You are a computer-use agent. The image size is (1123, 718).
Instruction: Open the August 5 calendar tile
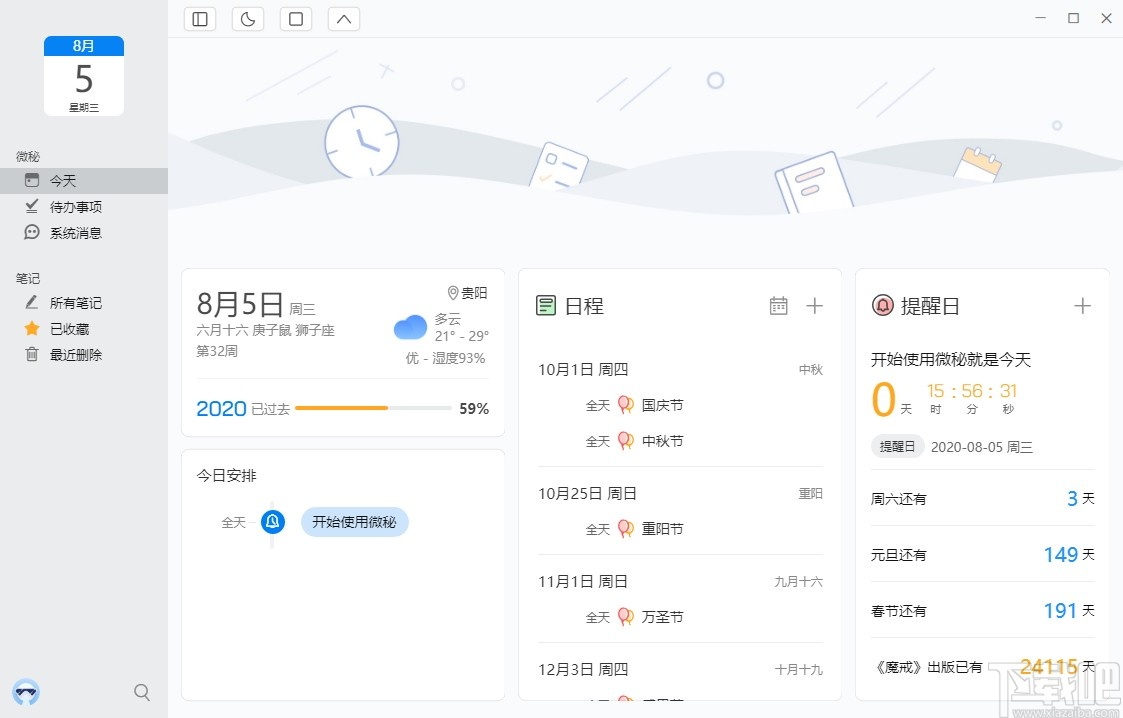(84, 76)
